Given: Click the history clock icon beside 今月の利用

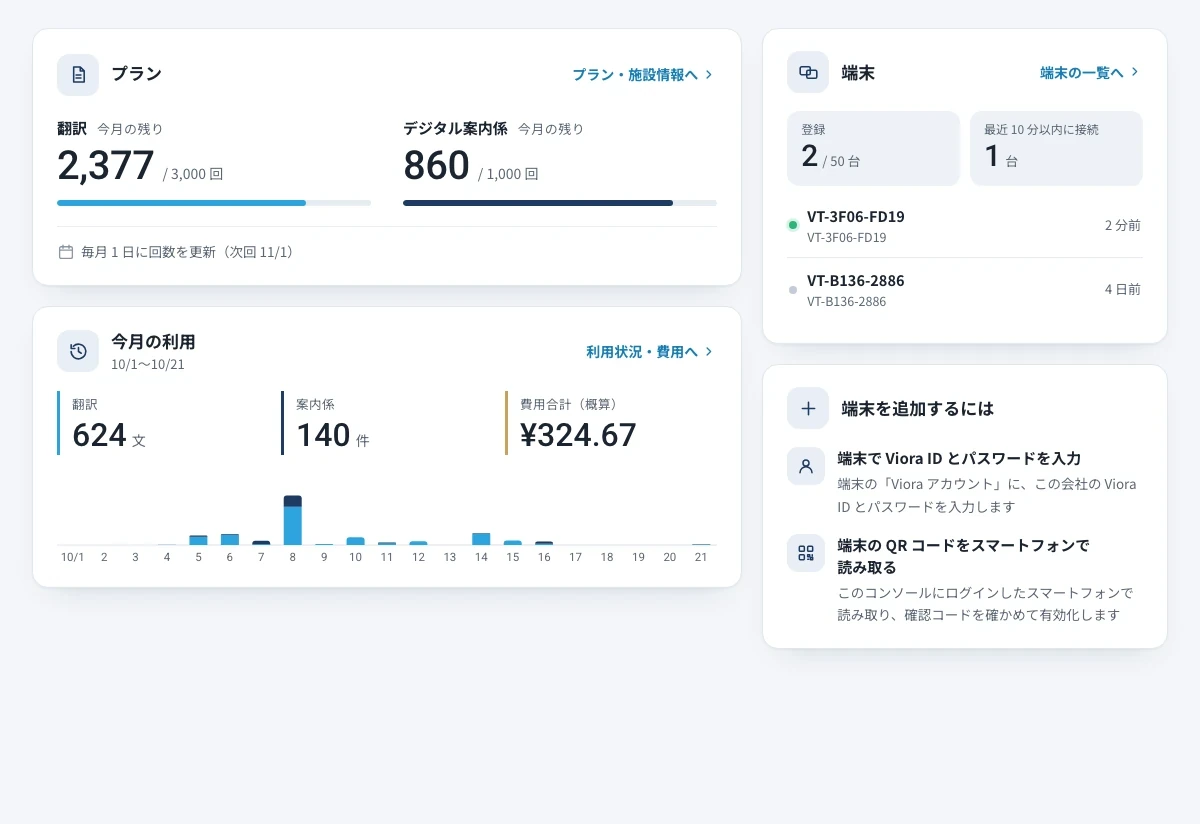Looking at the screenshot, I should coord(78,351).
